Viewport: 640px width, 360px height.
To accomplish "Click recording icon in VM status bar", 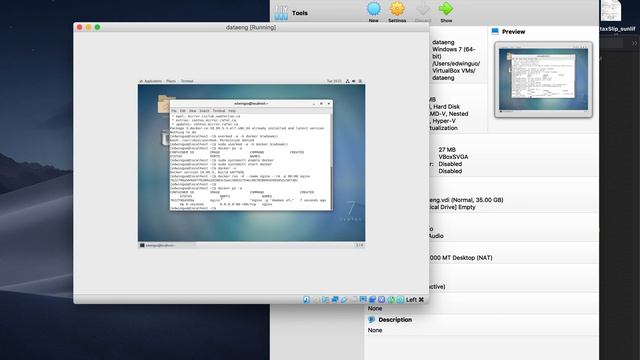I will [372, 300].
